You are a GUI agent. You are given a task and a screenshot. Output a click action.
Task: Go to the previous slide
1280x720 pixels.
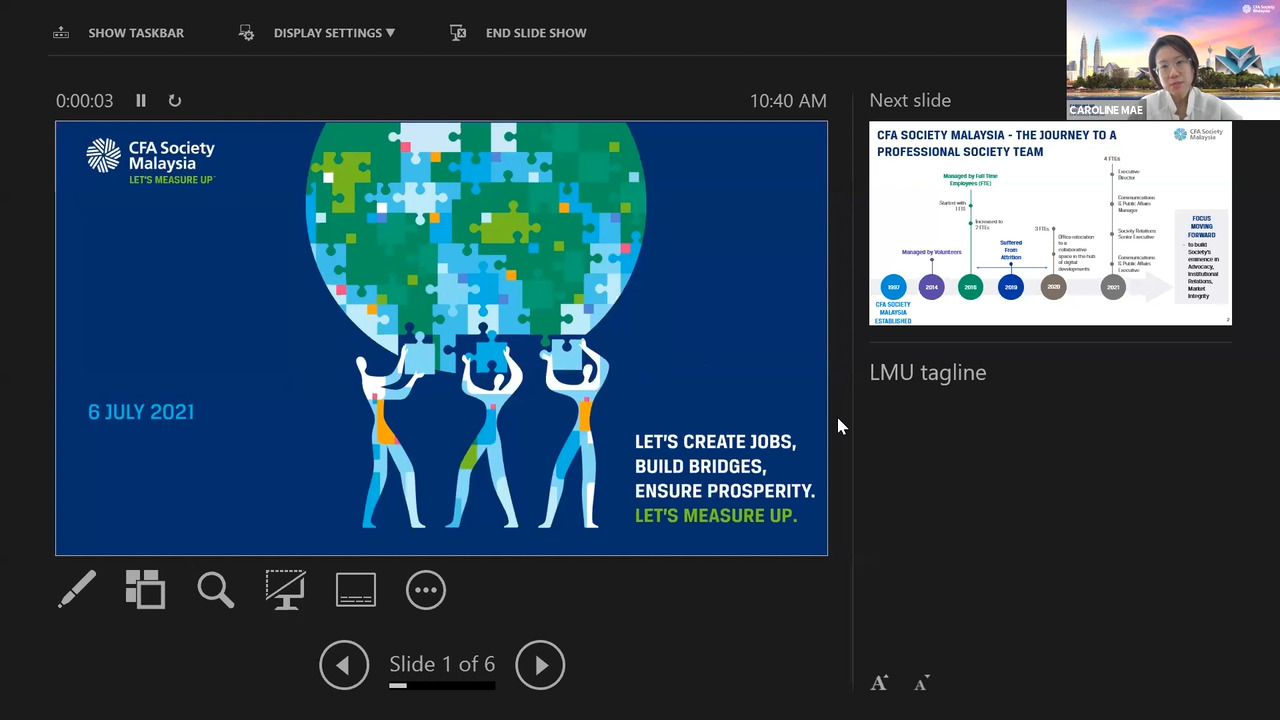click(x=344, y=665)
